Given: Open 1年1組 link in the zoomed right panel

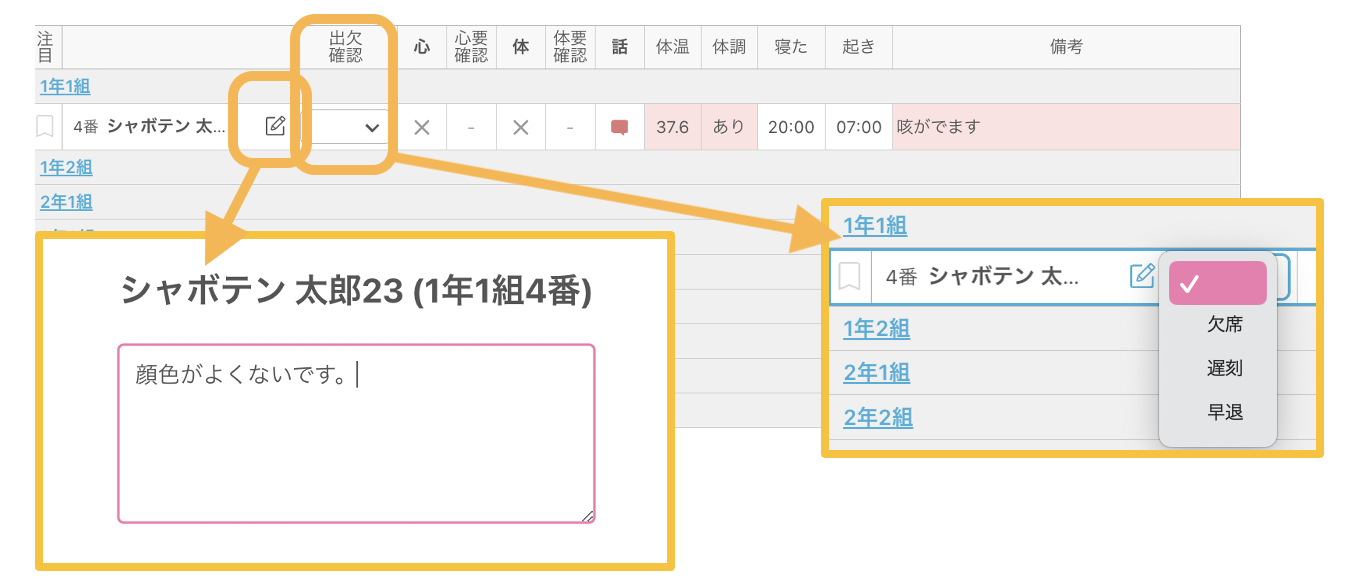Looking at the screenshot, I should tap(875, 226).
